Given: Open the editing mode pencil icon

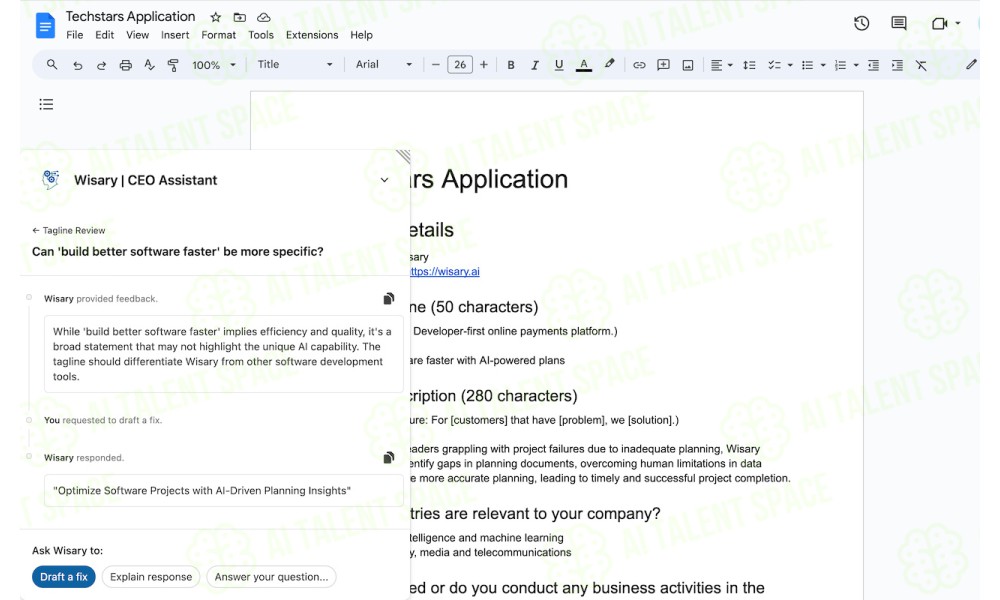Looking at the screenshot, I should click(x=971, y=64).
